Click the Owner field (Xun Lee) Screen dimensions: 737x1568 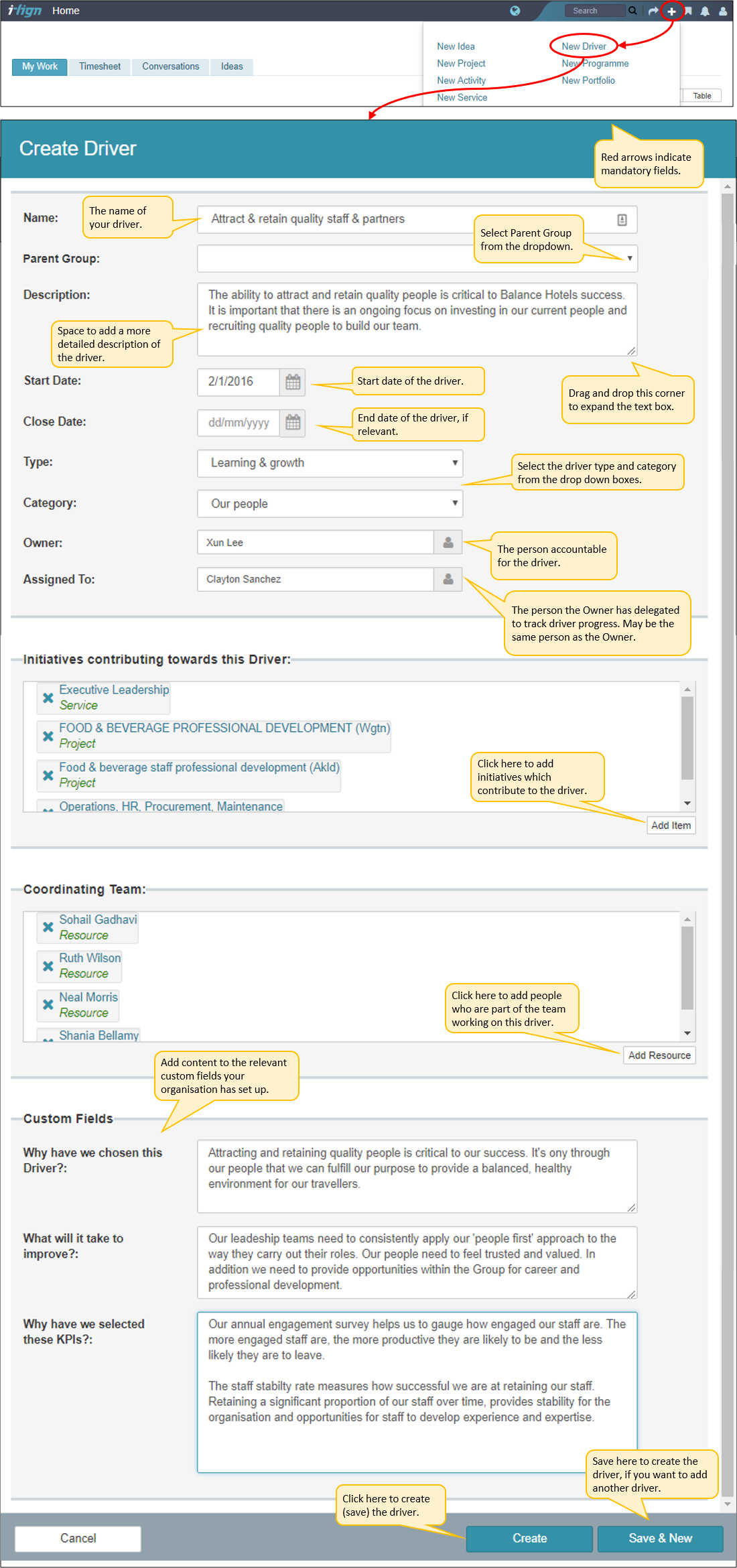click(x=316, y=542)
